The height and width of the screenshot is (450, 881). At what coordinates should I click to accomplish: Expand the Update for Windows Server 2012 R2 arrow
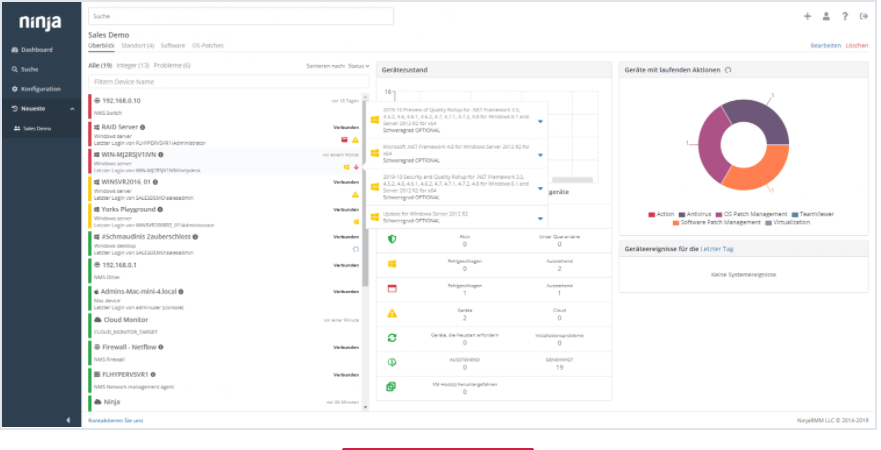click(x=541, y=217)
